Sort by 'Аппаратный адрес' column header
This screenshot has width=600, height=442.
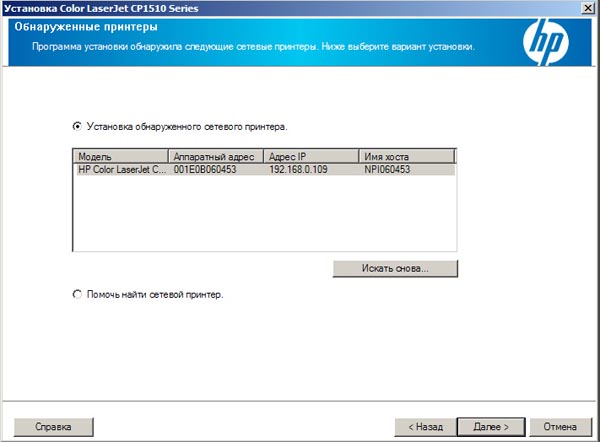pyautogui.click(x=216, y=157)
